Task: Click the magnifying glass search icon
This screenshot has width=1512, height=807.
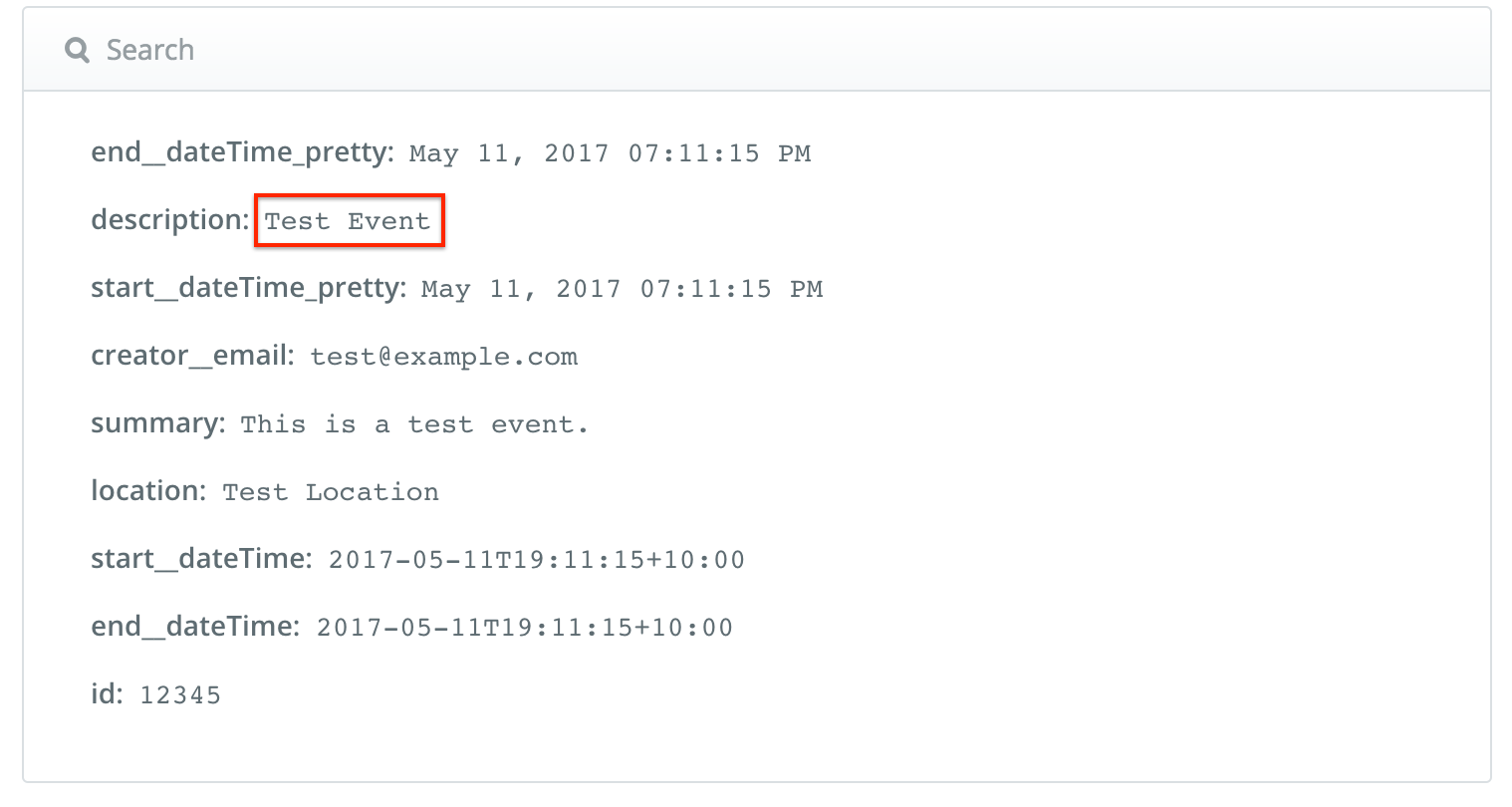Action: pos(78,50)
